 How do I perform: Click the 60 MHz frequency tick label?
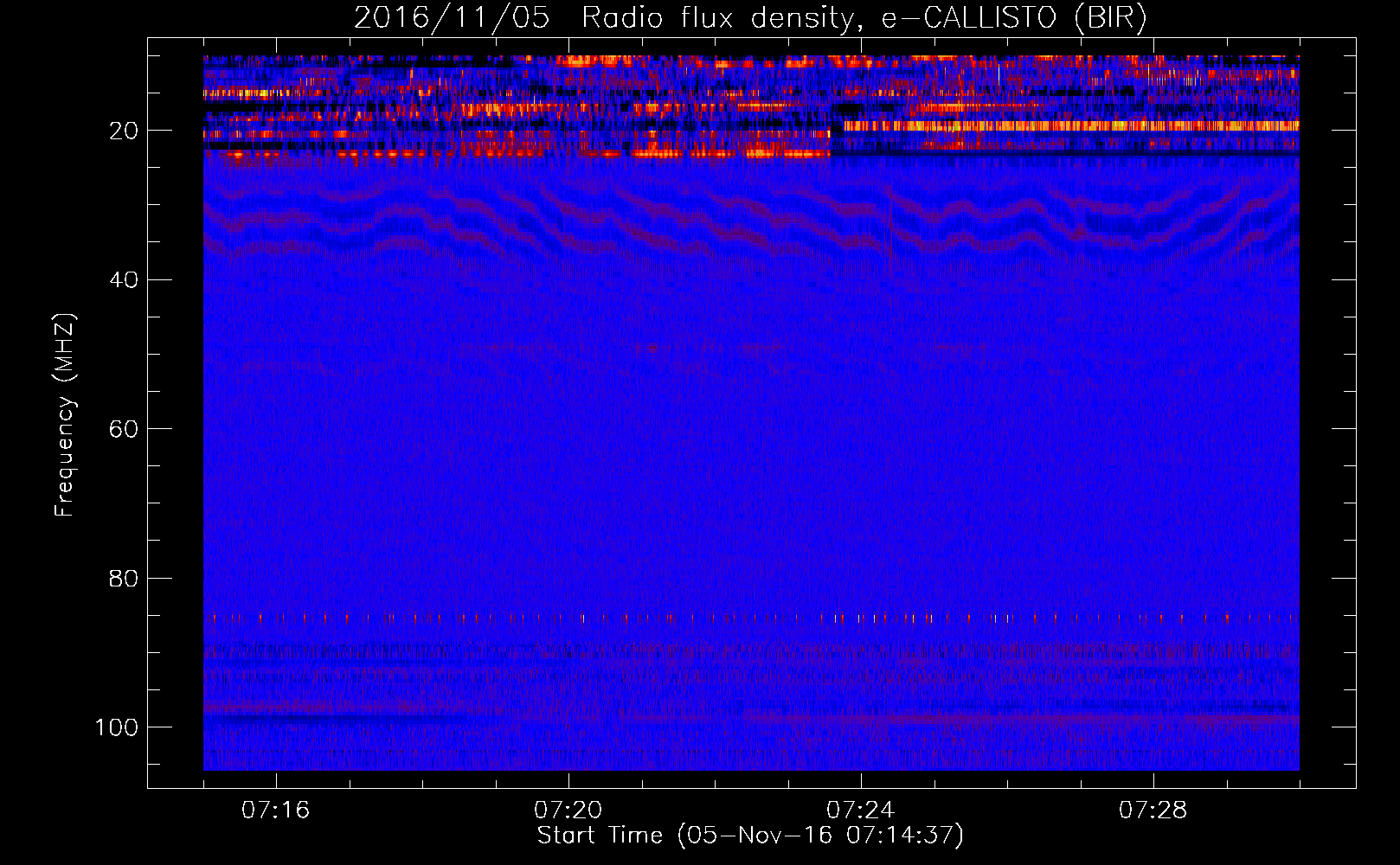pos(124,429)
